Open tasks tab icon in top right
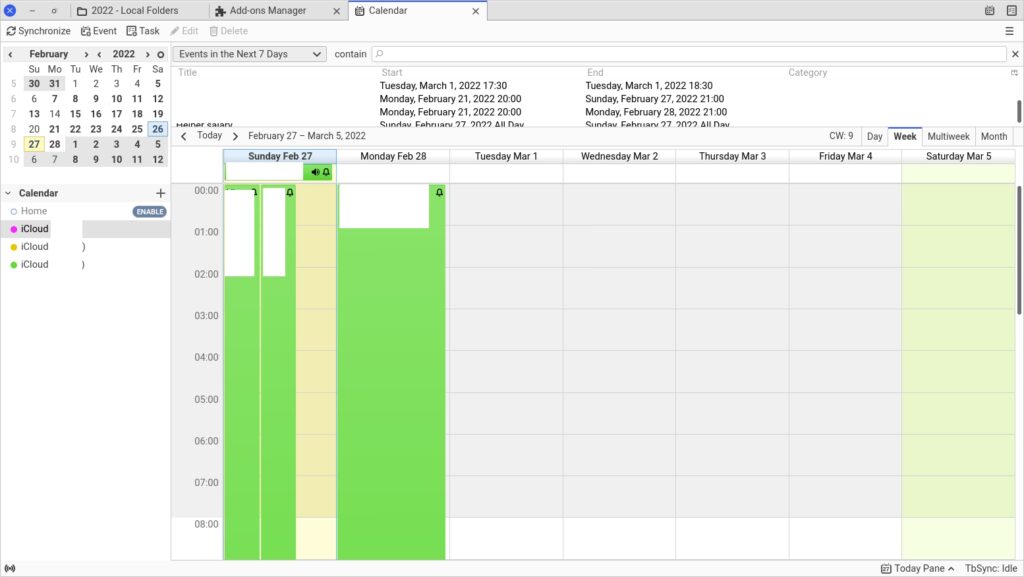Screen dimensions: 1024x577 coord(1012,10)
